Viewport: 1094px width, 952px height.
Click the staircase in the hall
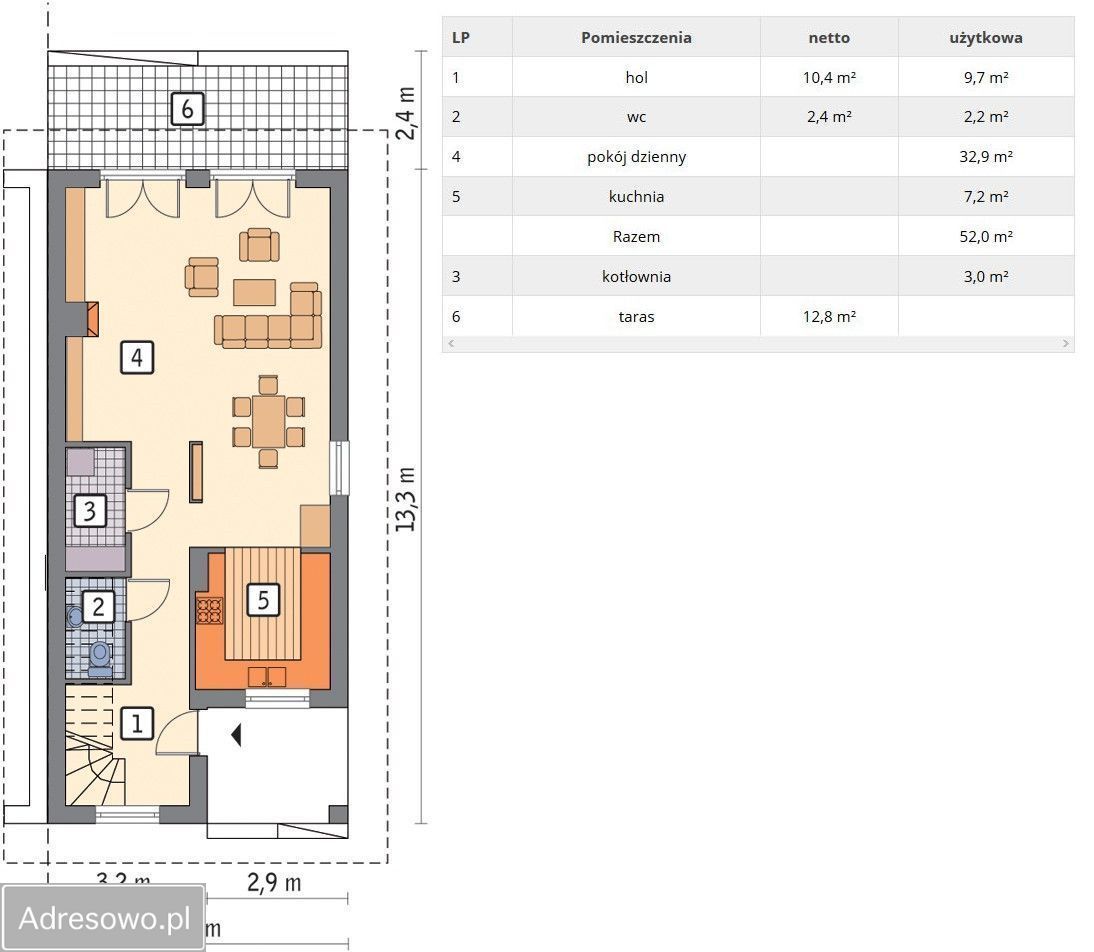pyautogui.click(x=96, y=745)
